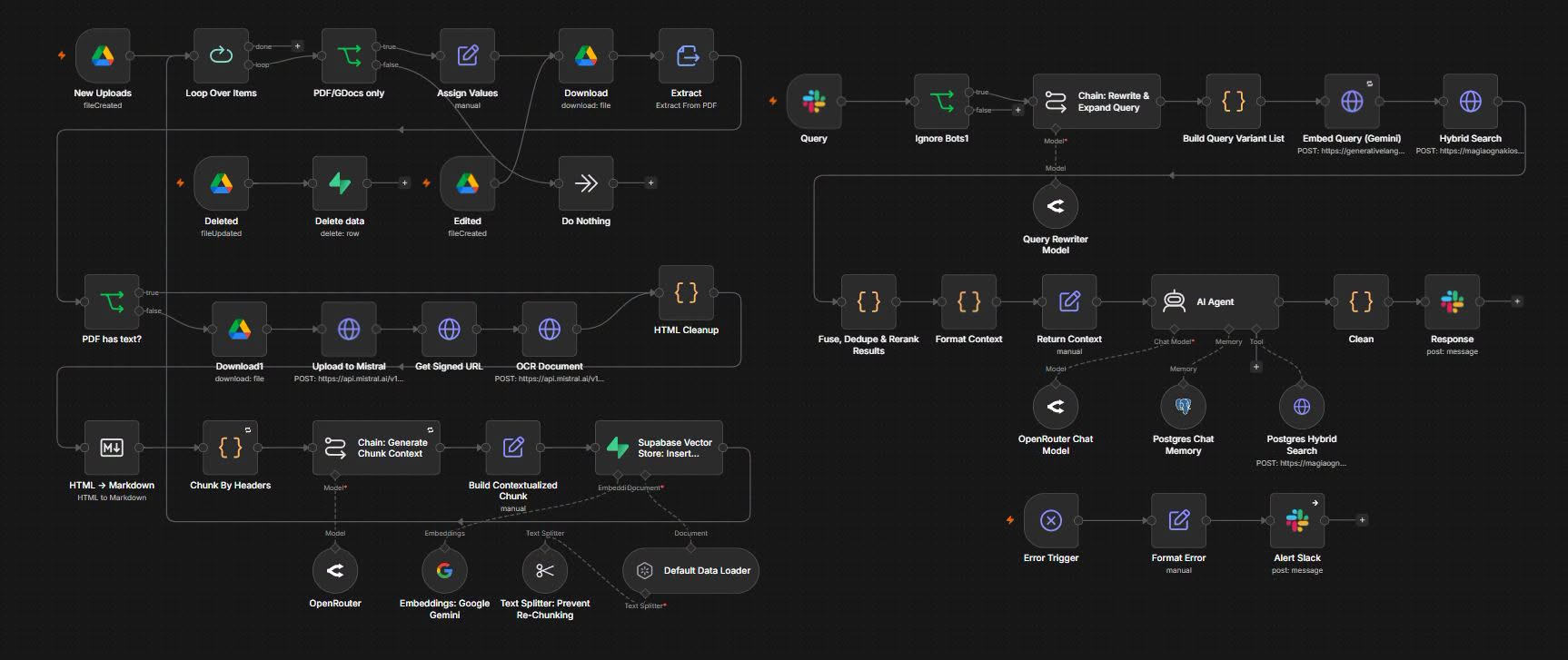This screenshot has width=1568, height=660.
Task: Open the Alert Slack node
Action: point(1297,521)
